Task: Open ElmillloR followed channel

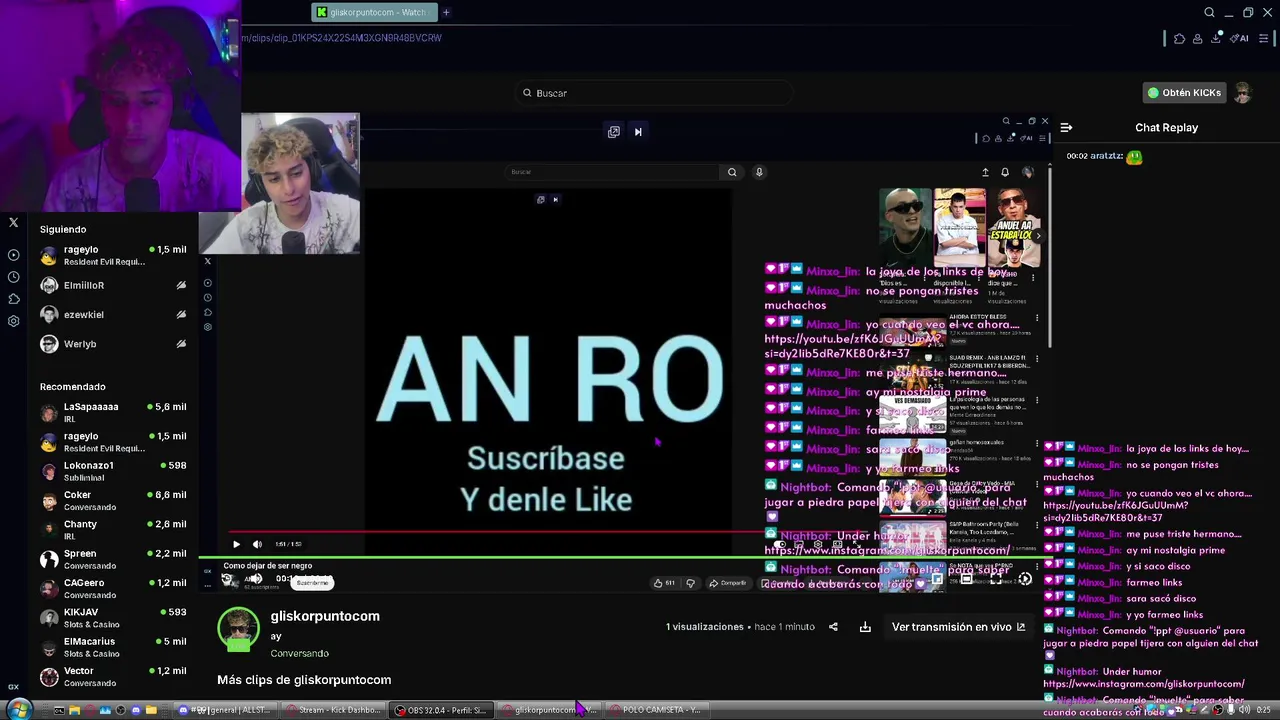Action: 113,285
